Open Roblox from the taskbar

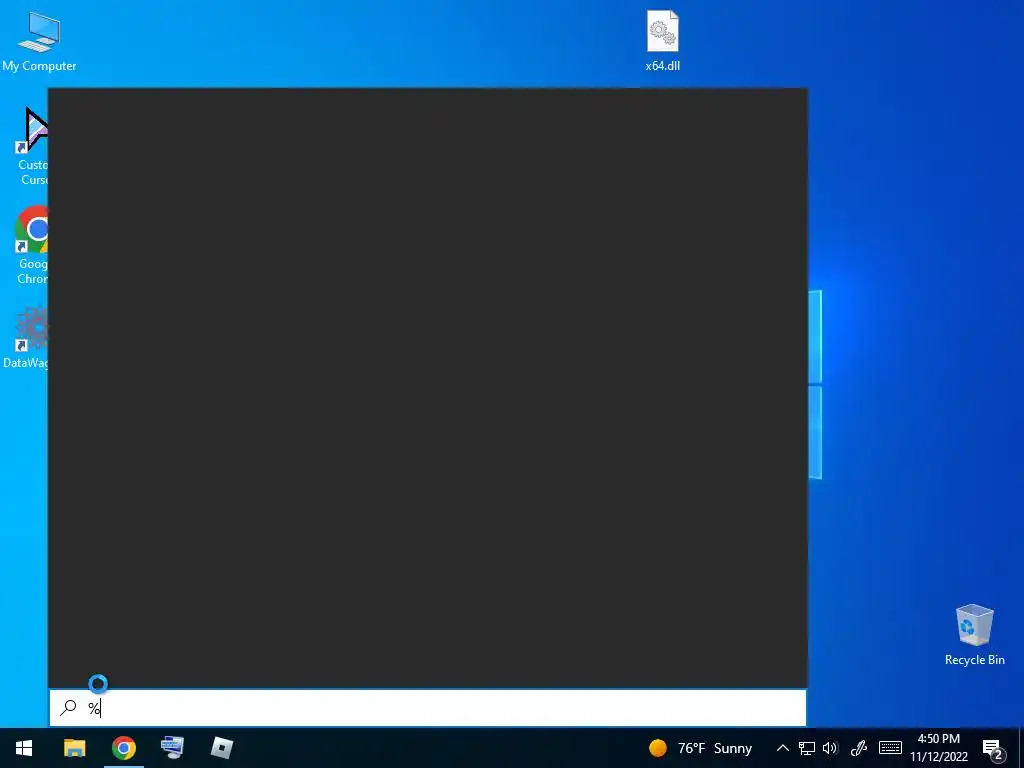[x=222, y=748]
